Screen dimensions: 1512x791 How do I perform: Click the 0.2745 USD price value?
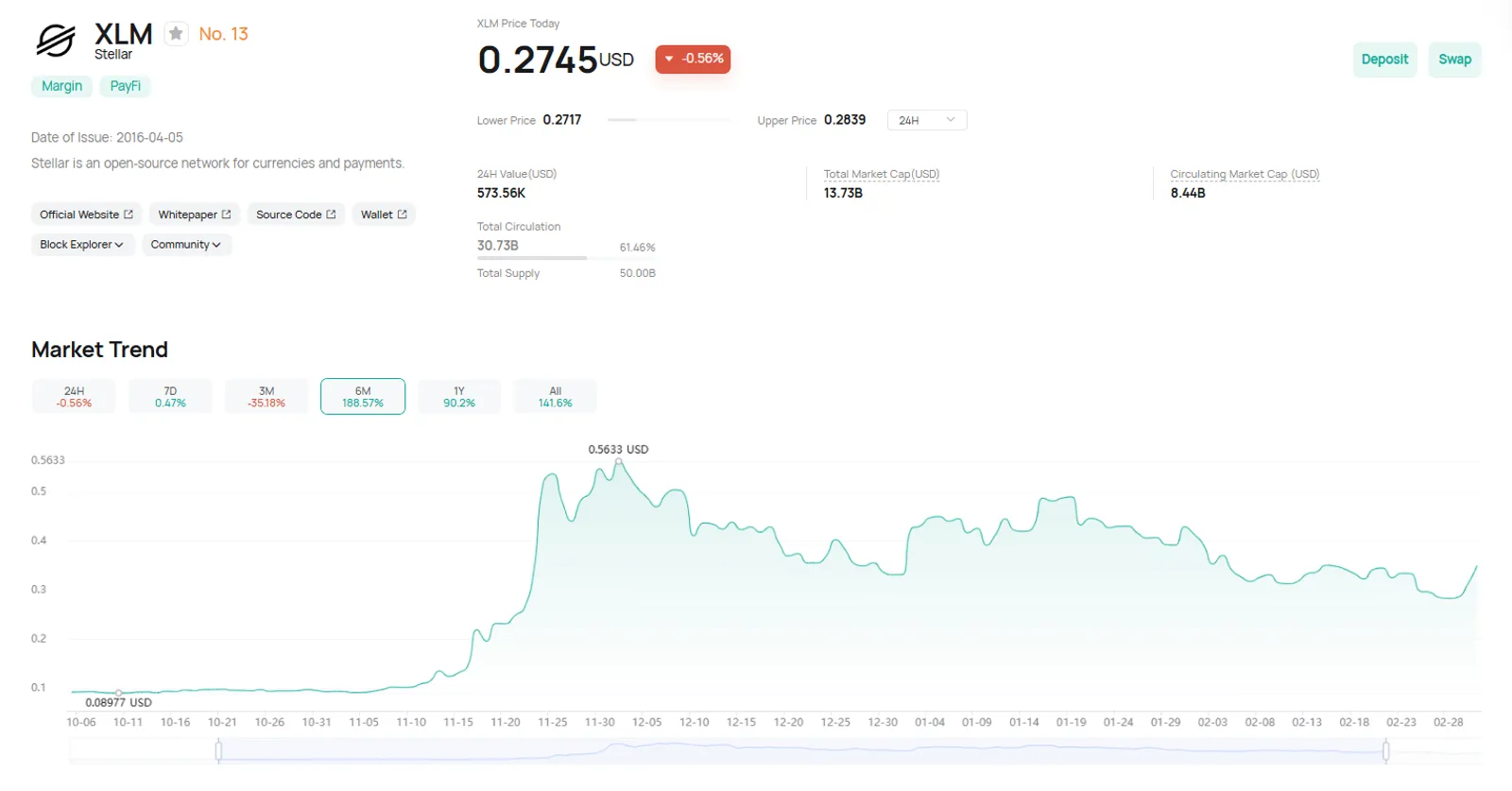556,60
